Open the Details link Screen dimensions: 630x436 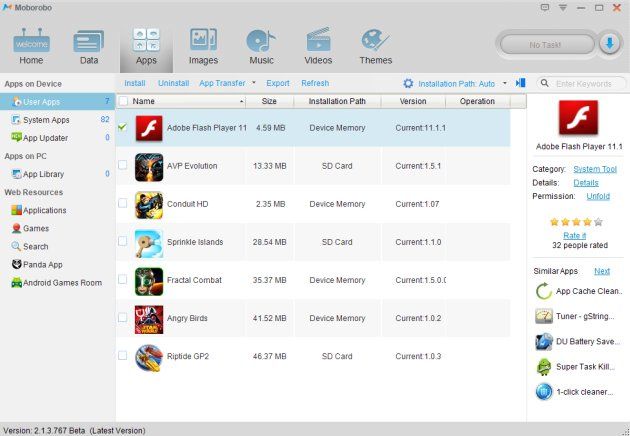pyautogui.click(x=586, y=183)
